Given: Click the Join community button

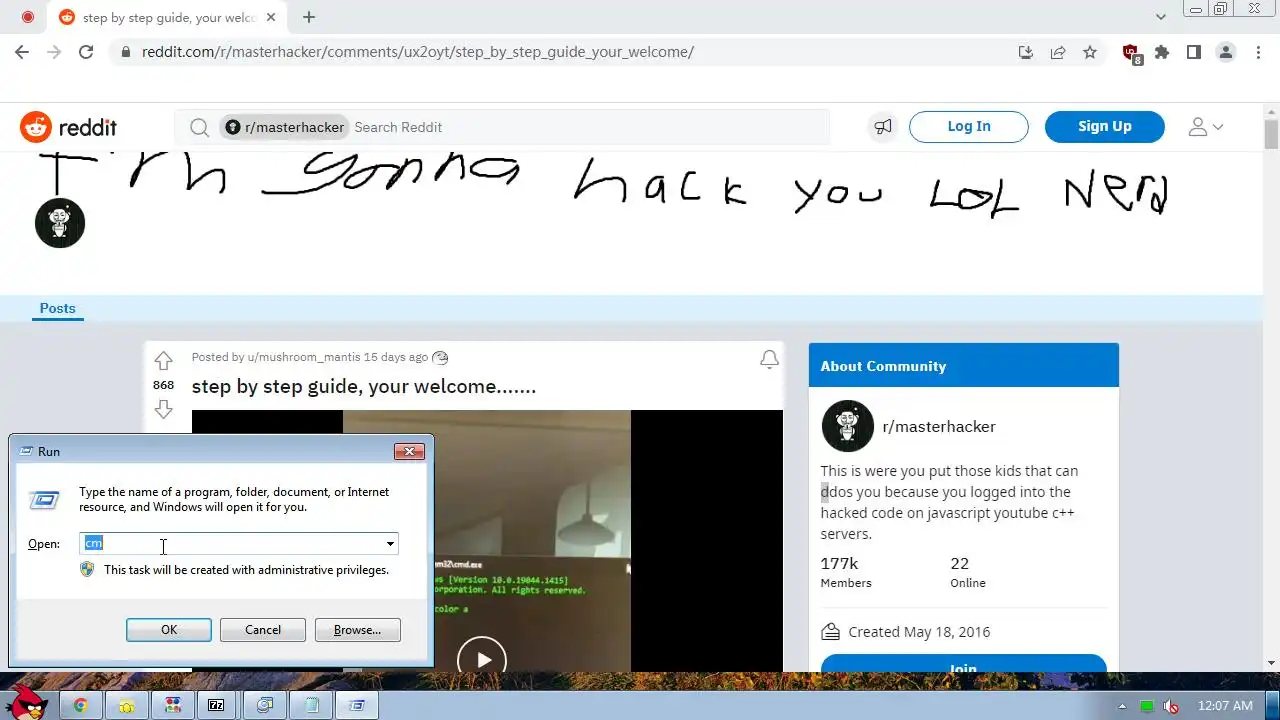Looking at the screenshot, I should tap(963, 664).
